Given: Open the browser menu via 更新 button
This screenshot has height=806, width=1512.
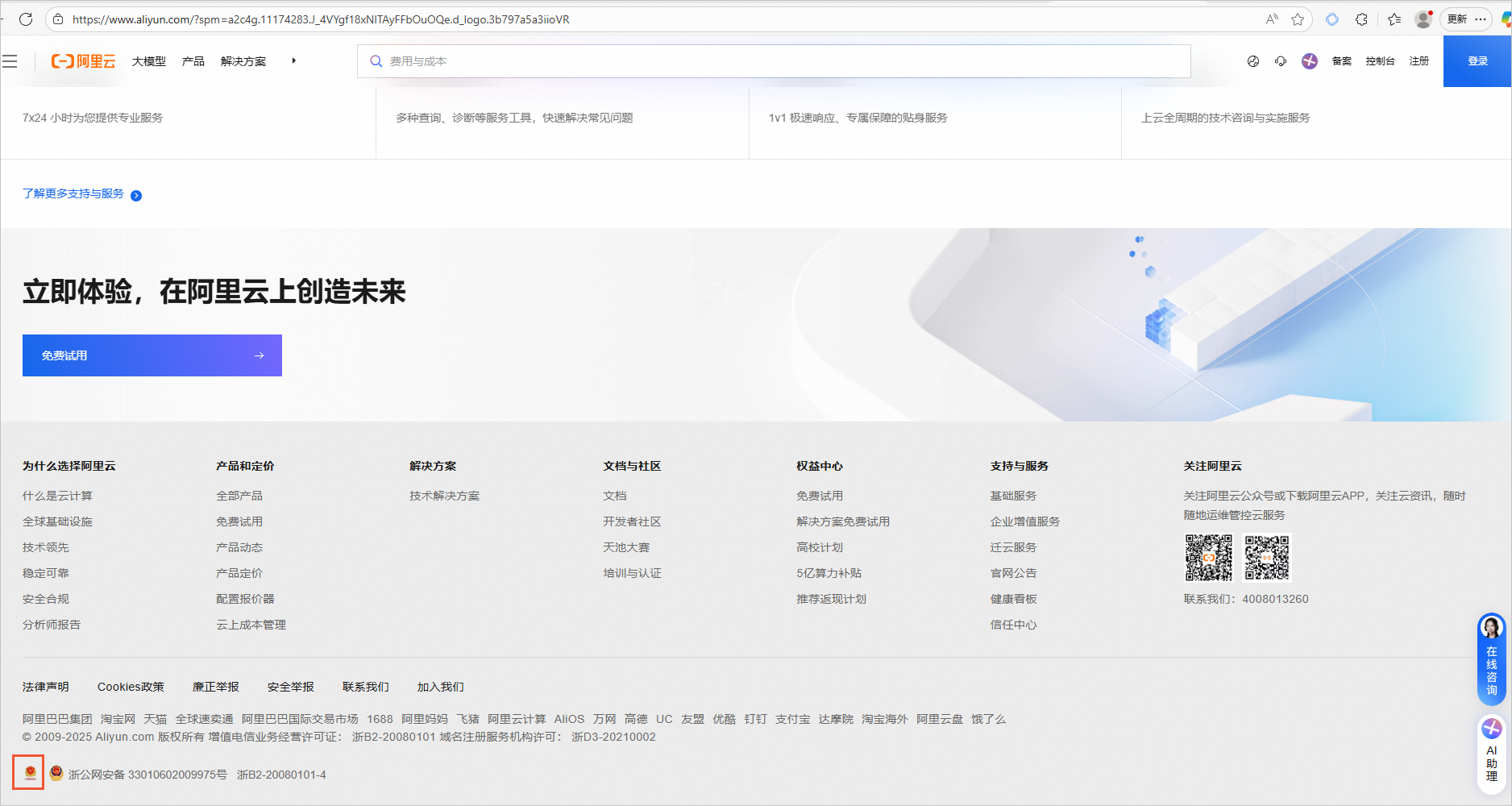Looking at the screenshot, I should (x=1466, y=19).
